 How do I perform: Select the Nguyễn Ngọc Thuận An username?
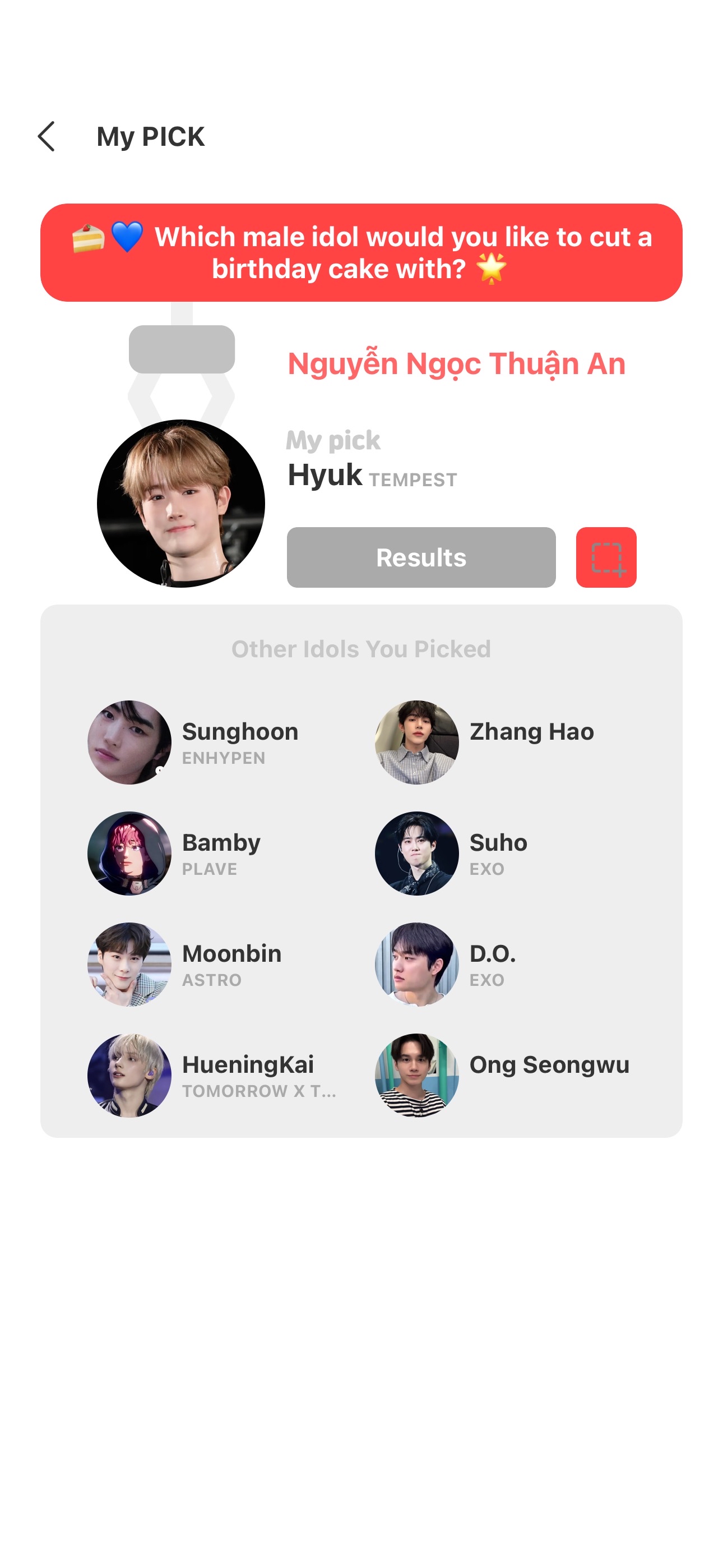pos(456,364)
